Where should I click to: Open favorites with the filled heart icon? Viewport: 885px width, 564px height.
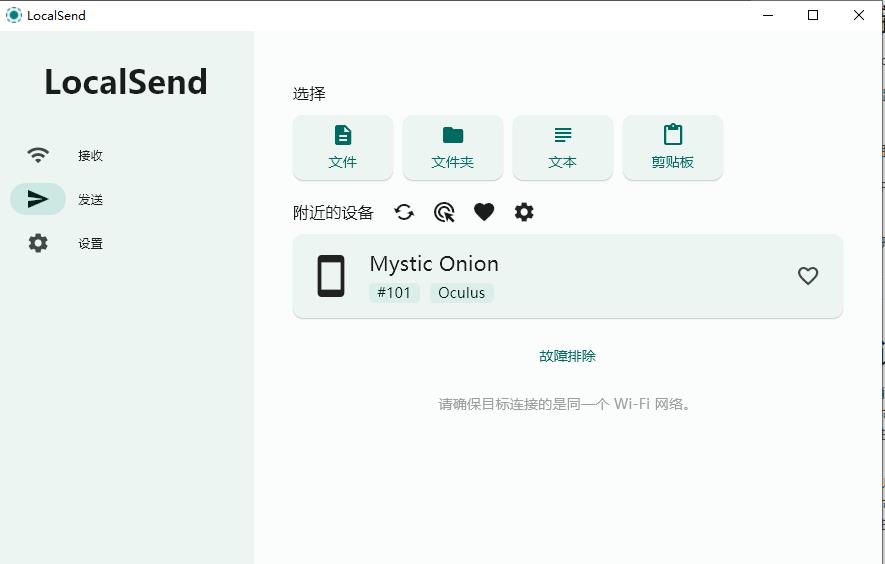pyautogui.click(x=484, y=212)
